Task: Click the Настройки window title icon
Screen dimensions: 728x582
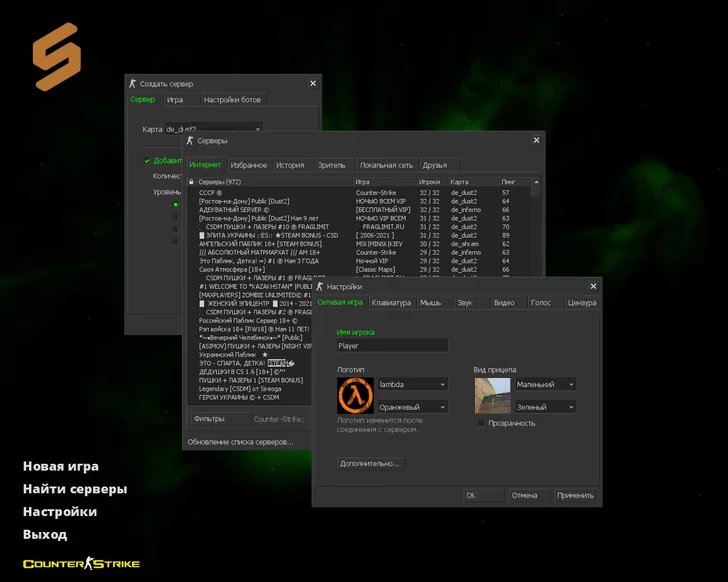Action: click(320, 286)
